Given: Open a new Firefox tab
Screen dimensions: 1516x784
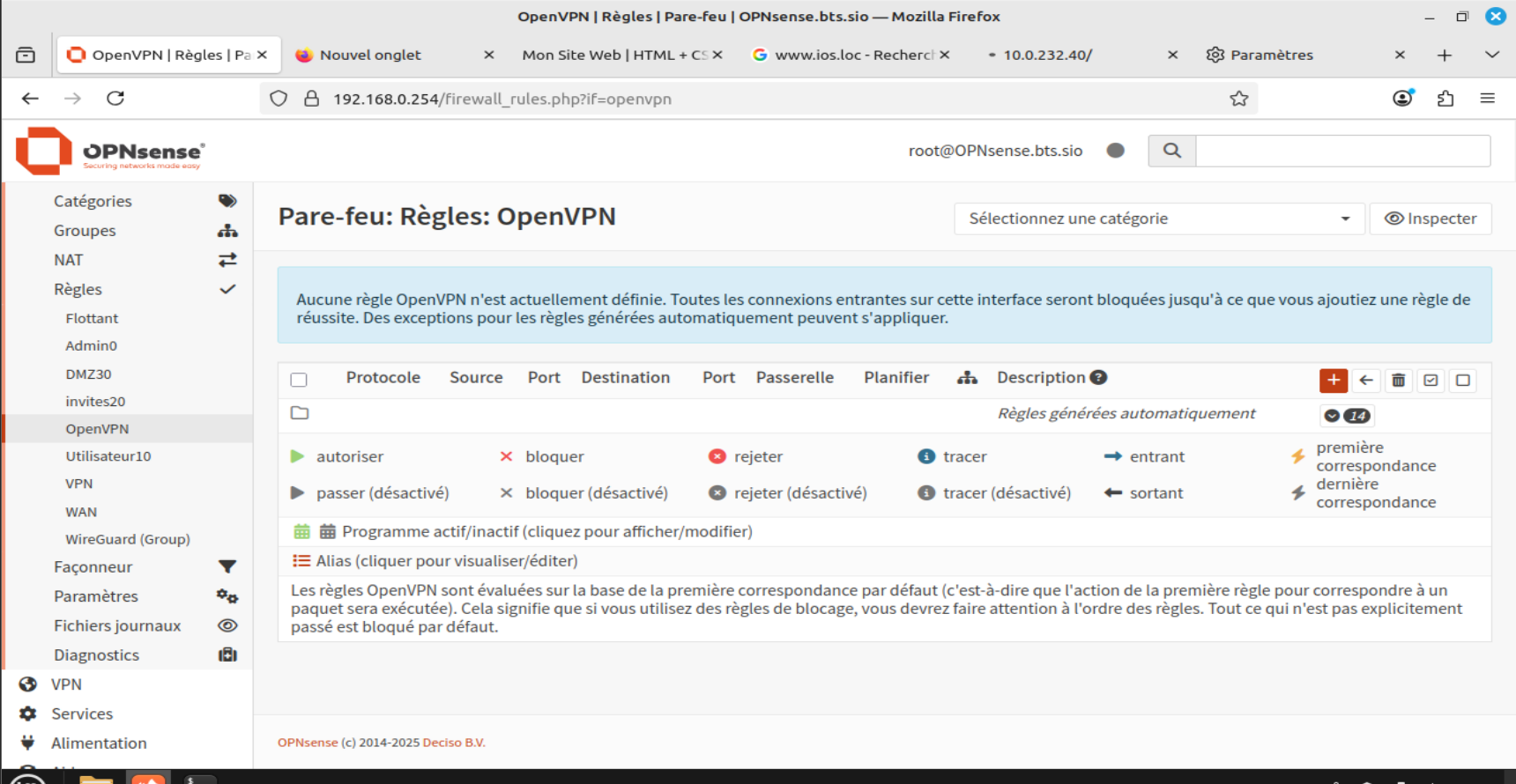Looking at the screenshot, I should (x=1445, y=55).
